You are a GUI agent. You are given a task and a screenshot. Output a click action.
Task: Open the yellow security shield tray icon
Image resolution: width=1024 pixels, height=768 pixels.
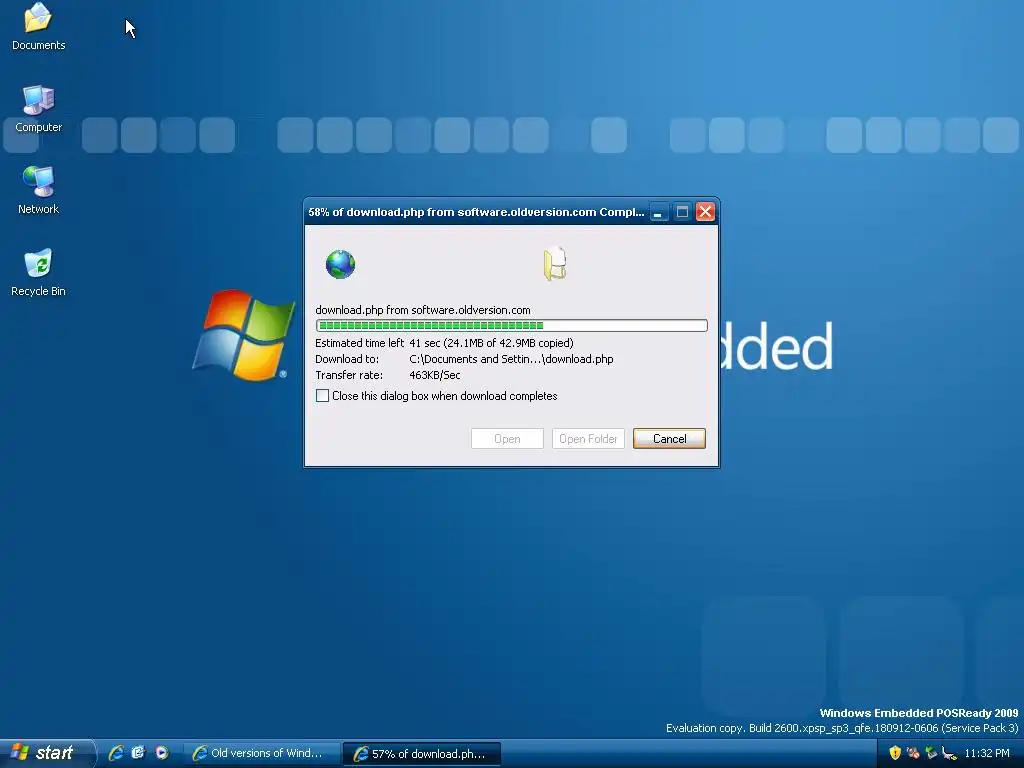tap(895, 753)
